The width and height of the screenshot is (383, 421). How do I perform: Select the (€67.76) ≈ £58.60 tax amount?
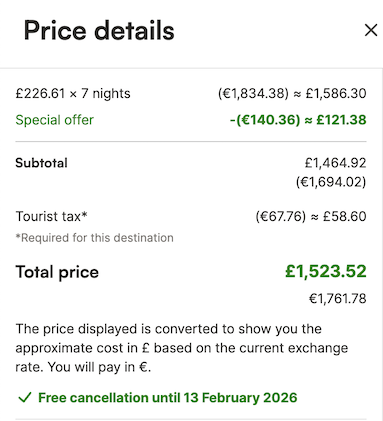(311, 216)
